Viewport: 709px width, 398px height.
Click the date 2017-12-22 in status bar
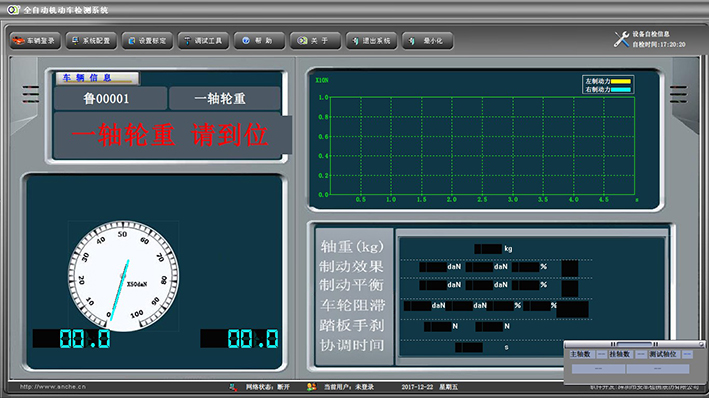pos(417,387)
